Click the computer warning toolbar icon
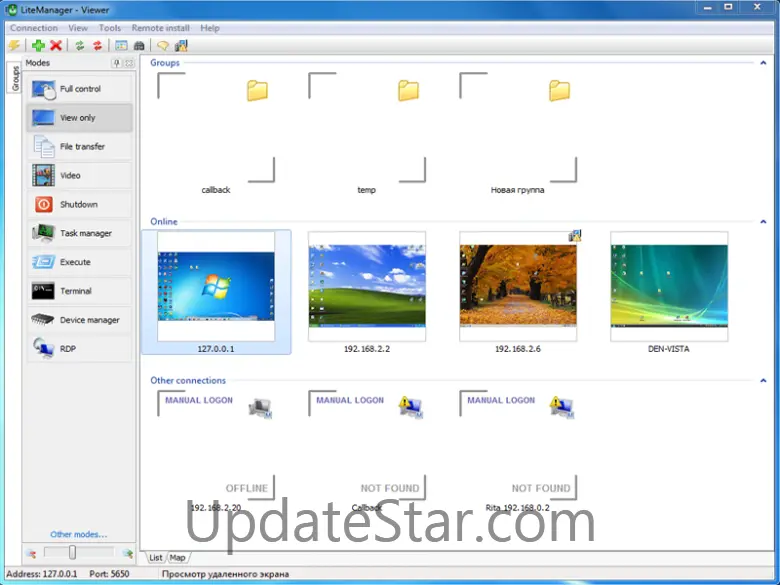This screenshot has width=780, height=585. pyautogui.click(x=181, y=46)
